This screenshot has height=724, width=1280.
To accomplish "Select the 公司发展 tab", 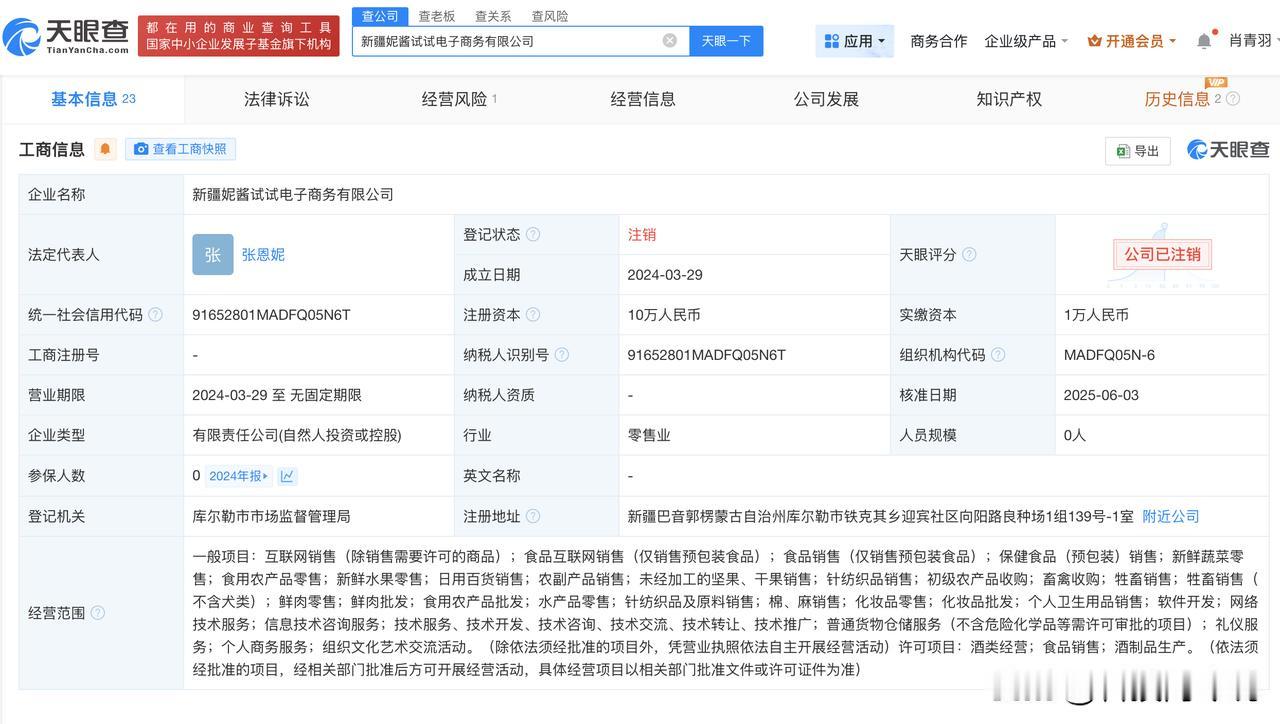I will (826, 99).
